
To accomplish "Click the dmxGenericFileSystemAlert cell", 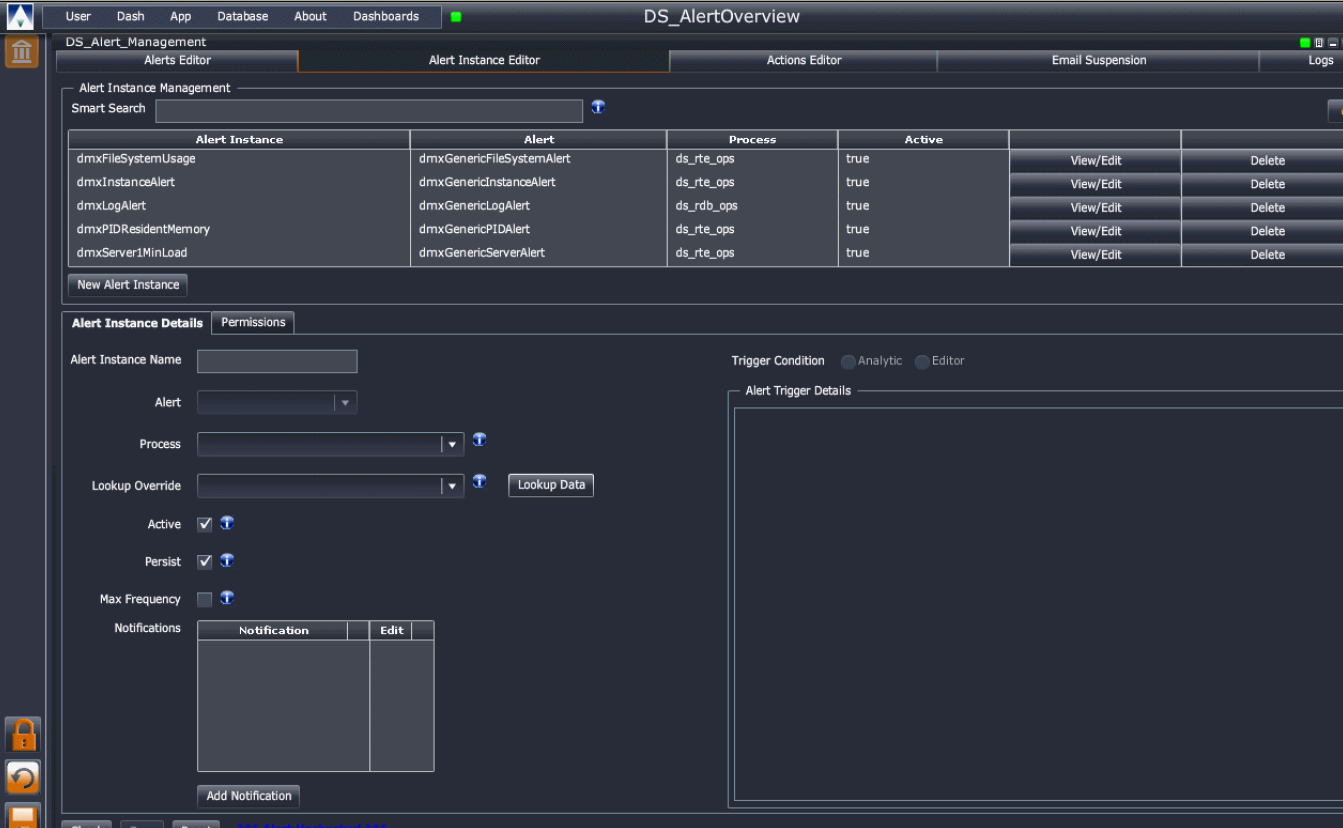I will click(494, 159).
